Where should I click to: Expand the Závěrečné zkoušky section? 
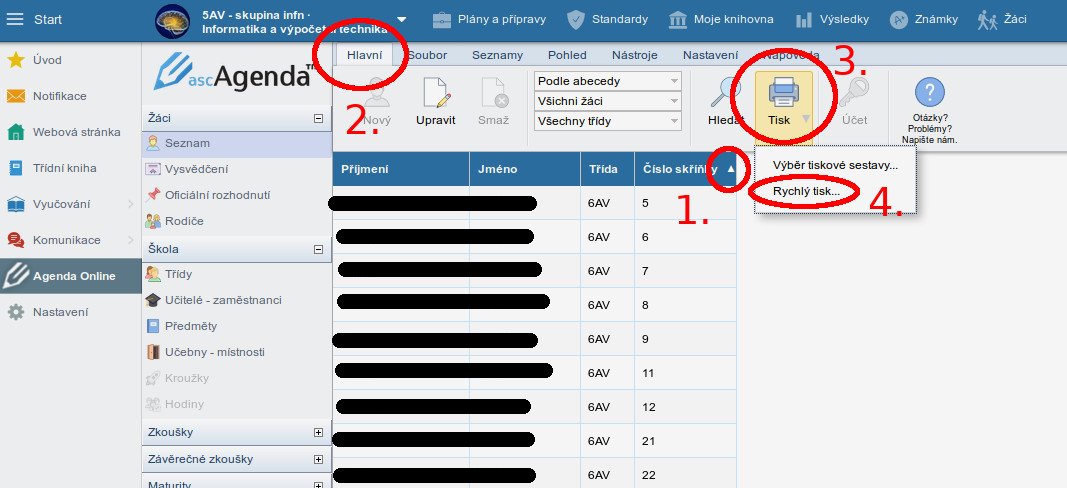(319, 459)
